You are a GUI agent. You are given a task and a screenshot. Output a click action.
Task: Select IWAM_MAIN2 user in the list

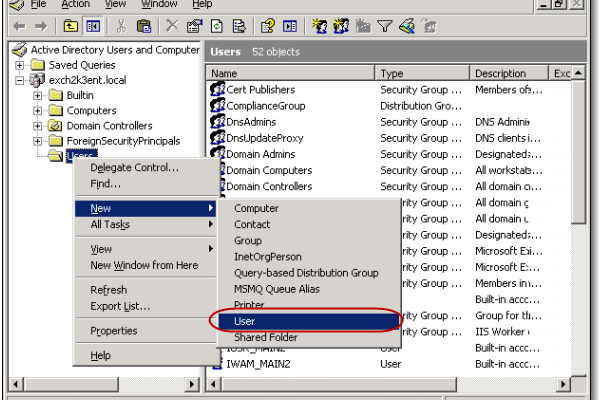258,366
